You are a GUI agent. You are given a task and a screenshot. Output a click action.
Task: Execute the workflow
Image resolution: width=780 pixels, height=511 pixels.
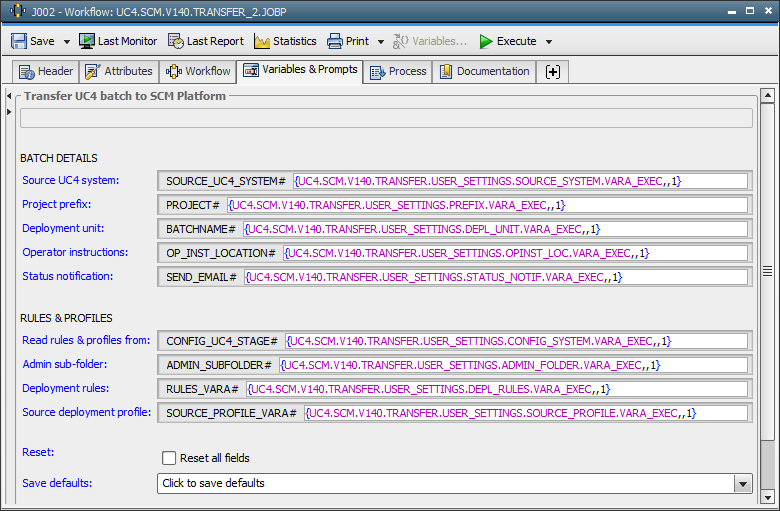(508, 41)
